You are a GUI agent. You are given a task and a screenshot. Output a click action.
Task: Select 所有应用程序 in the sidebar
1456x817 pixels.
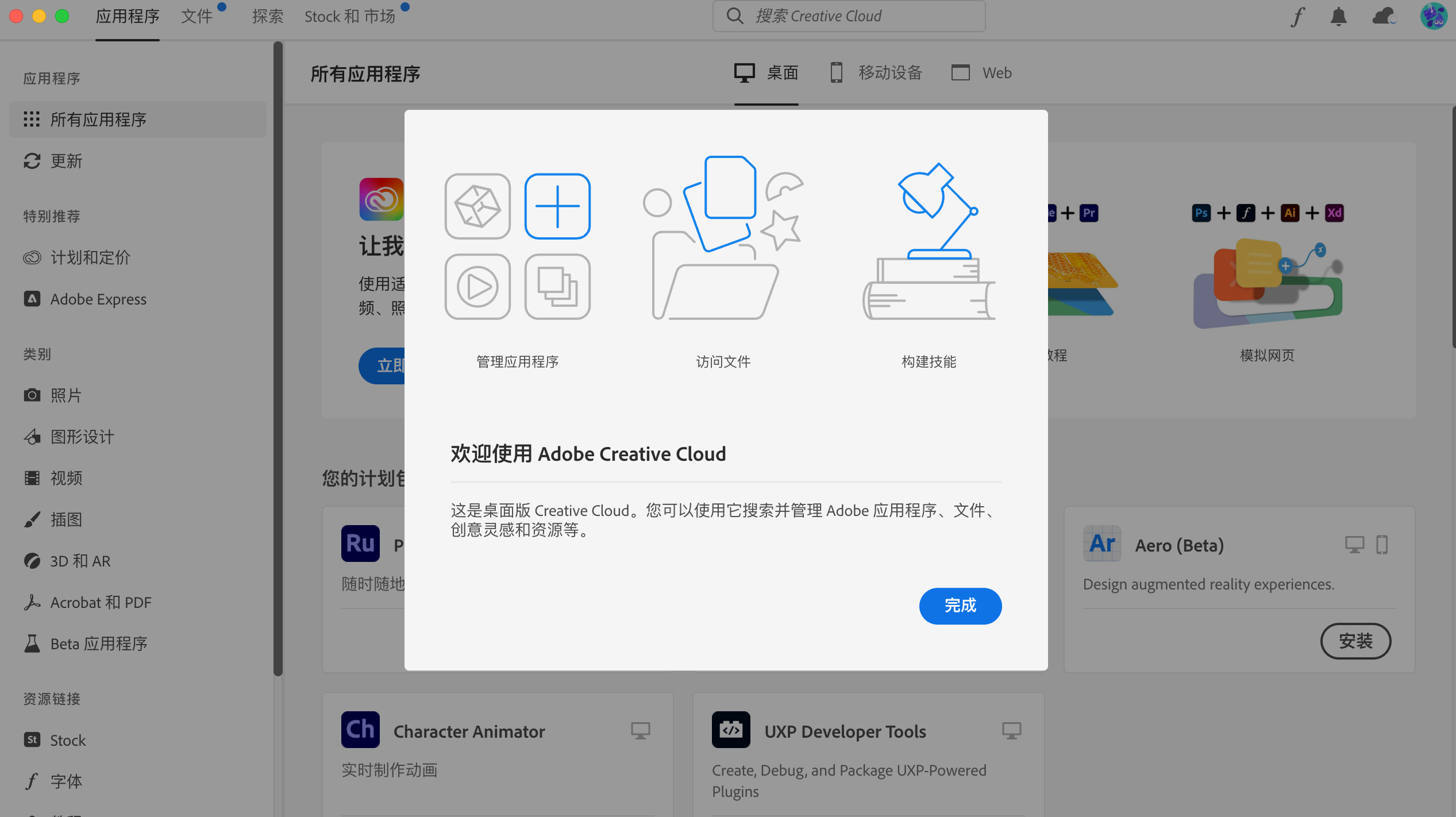tap(138, 120)
